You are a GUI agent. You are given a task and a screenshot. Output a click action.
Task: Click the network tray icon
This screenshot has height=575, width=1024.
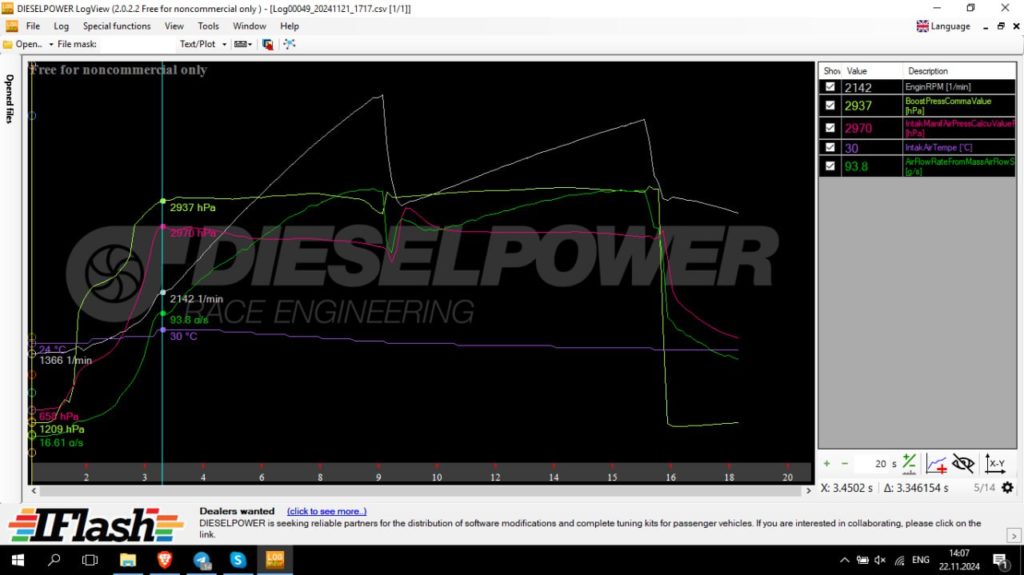coord(899,560)
